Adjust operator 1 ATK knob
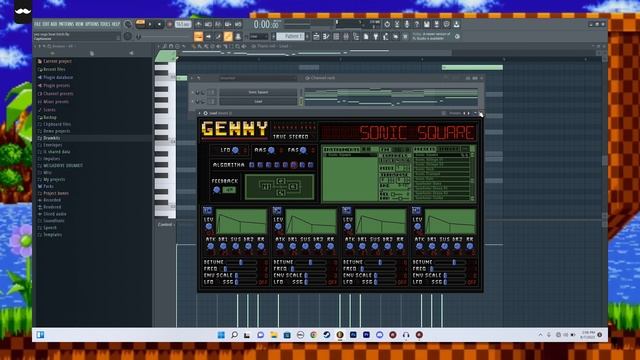Viewport: 640px width, 360px height. pos(210,246)
